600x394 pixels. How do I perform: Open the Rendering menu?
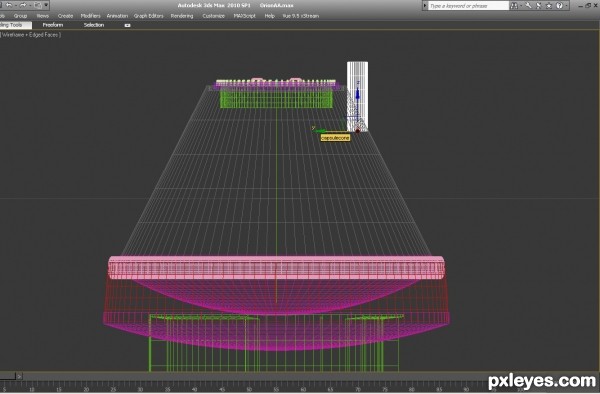[182, 16]
